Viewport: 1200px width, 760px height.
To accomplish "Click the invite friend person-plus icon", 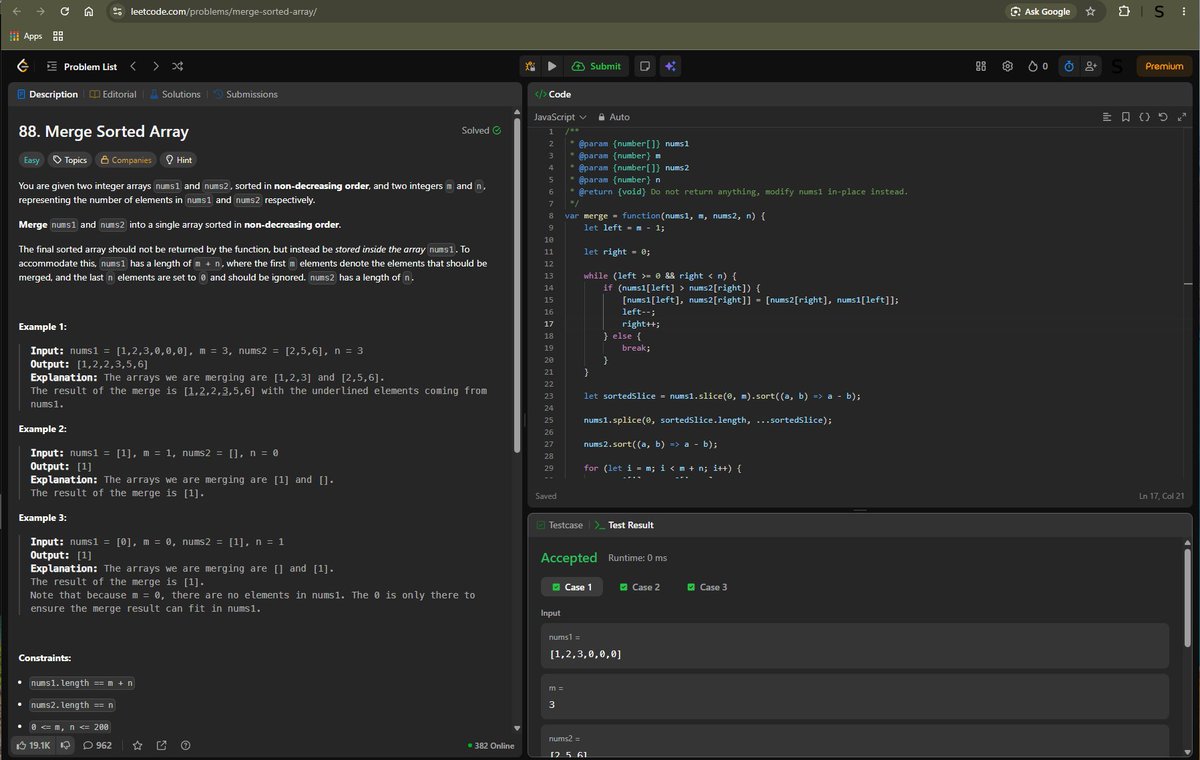I will [x=1090, y=66].
